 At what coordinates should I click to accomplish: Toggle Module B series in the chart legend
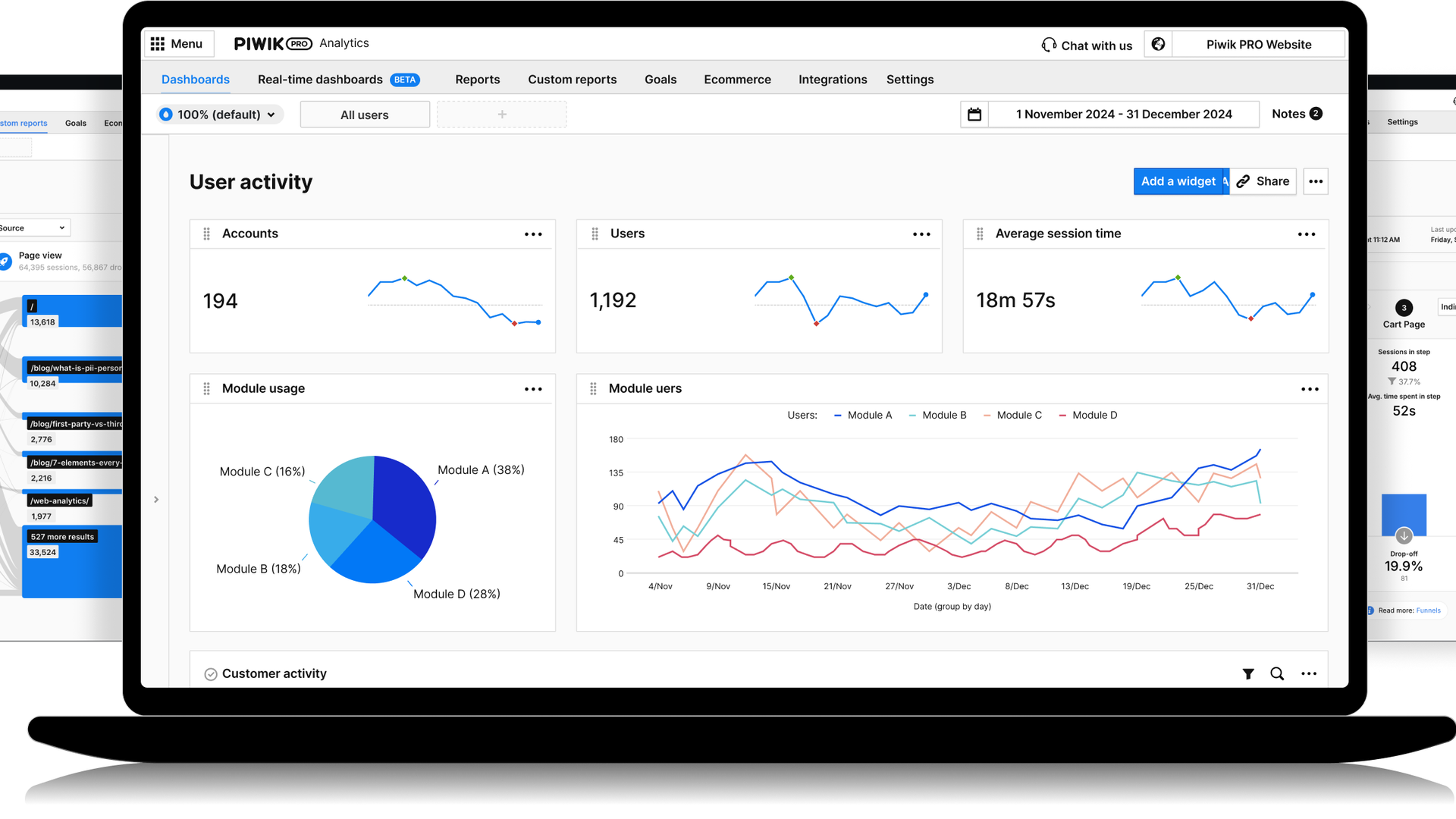(937, 415)
